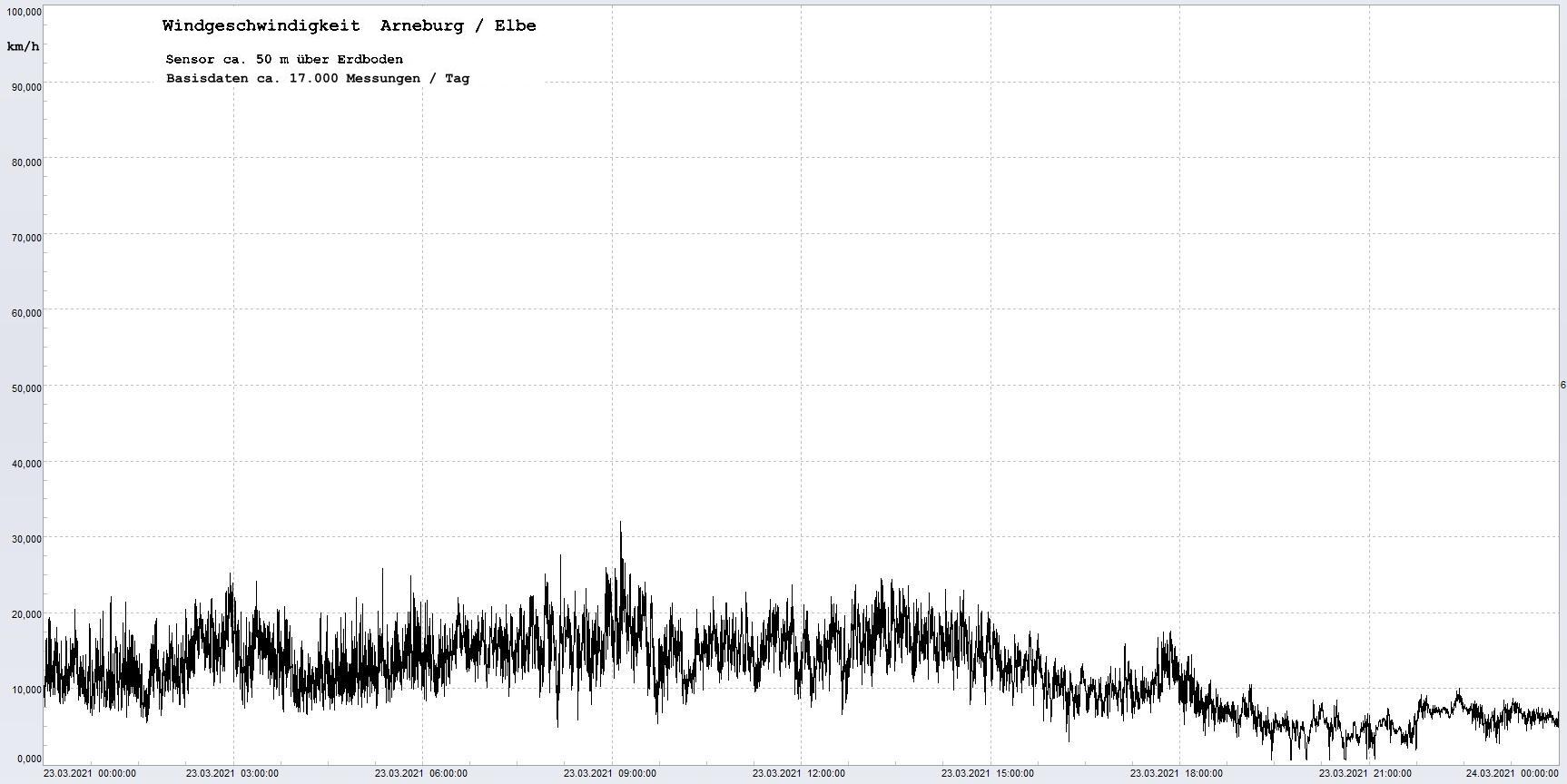This screenshot has width=1567, height=784.
Task: Select the 'Sensor ca. 50 m über Erdboden' subtitle
Action: [x=284, y=59]
